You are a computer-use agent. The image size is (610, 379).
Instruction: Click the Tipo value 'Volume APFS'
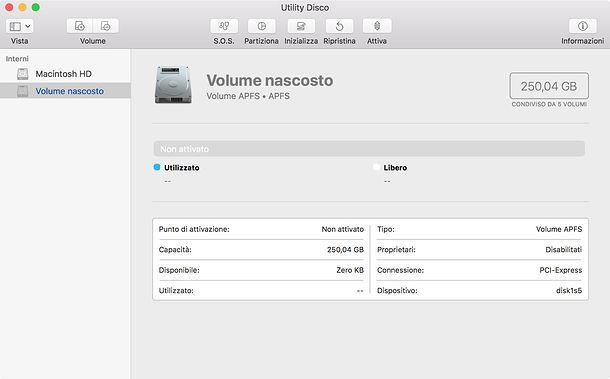coord(559,229)
